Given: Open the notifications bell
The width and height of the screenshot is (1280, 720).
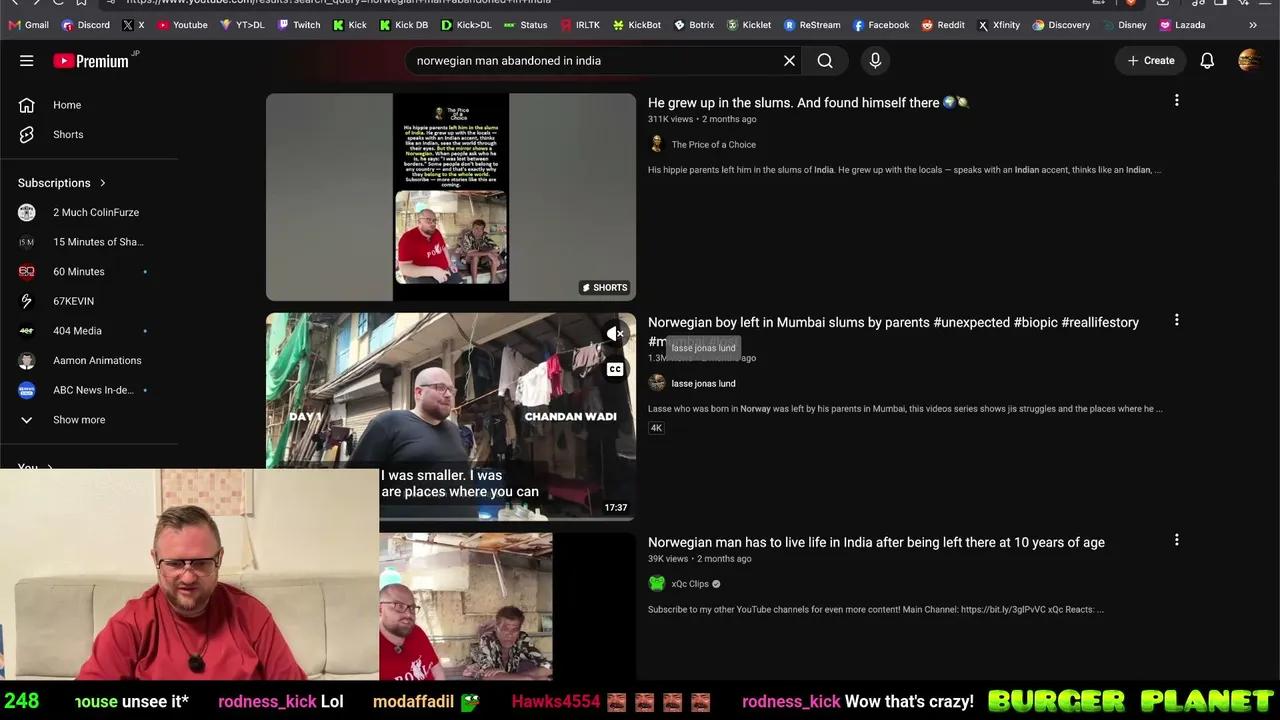Looking at the screenshot, I should 1207,61.
